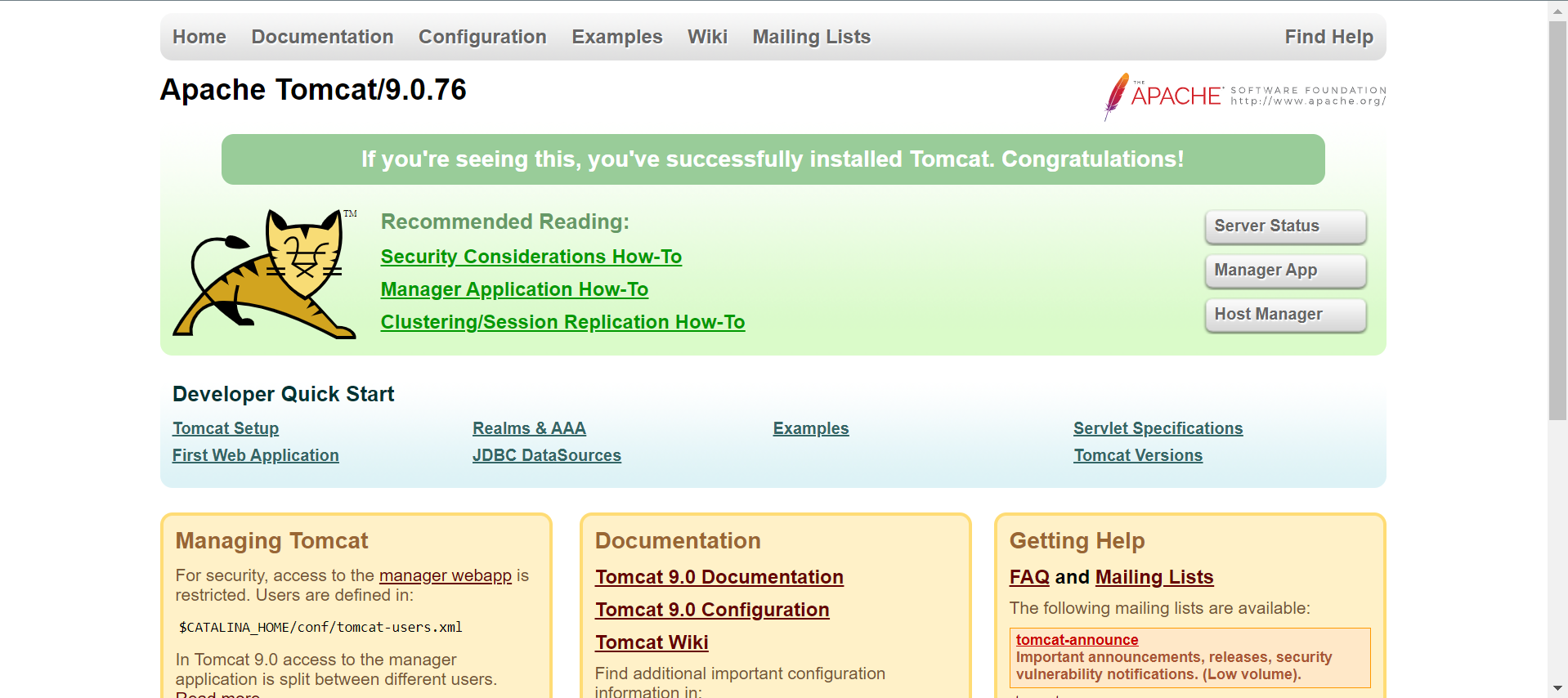Screen dimensions: 1568x698
Task: Open Mailing Lists link under Getting Help
Action: 1154,577
